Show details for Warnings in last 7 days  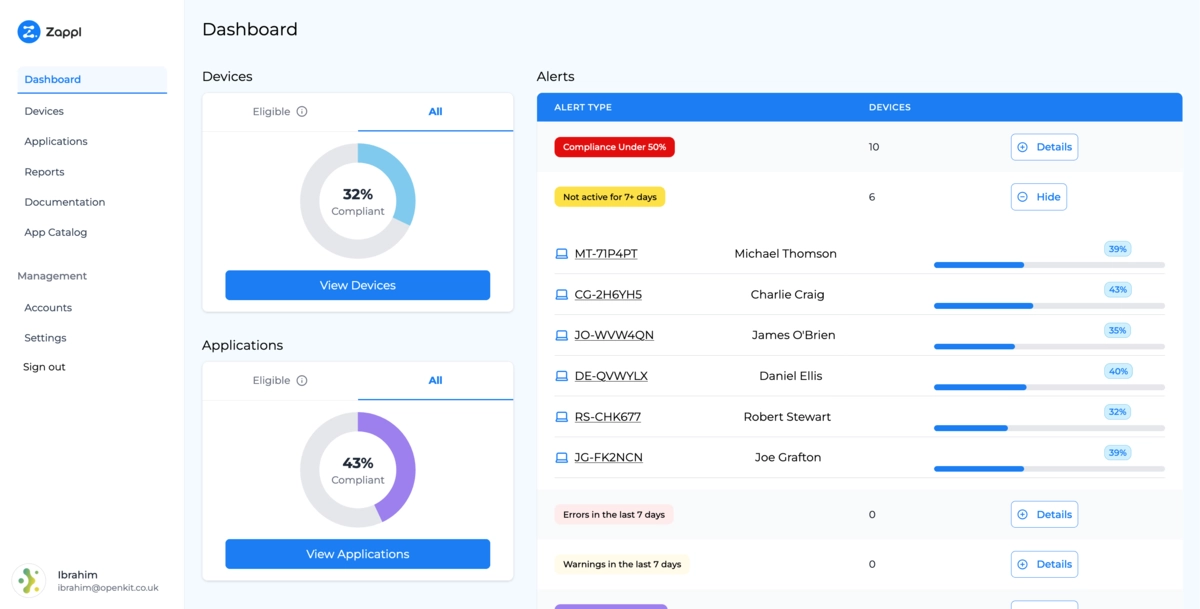click(x=1044, y=564)
